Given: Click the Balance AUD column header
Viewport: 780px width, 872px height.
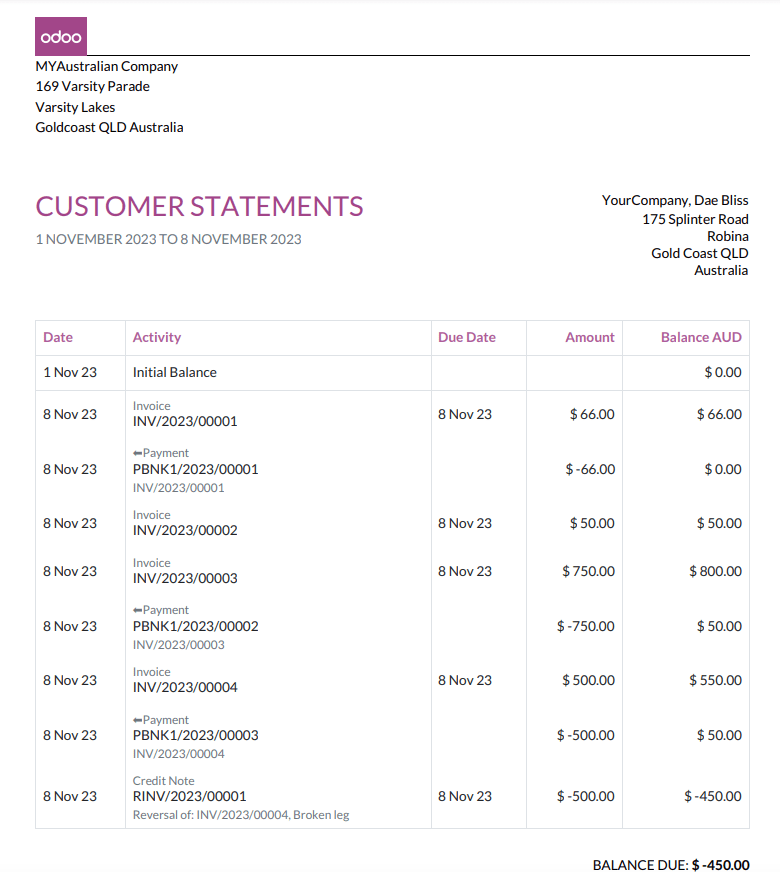Looking at the screenshot, I should tap(701, 338).
